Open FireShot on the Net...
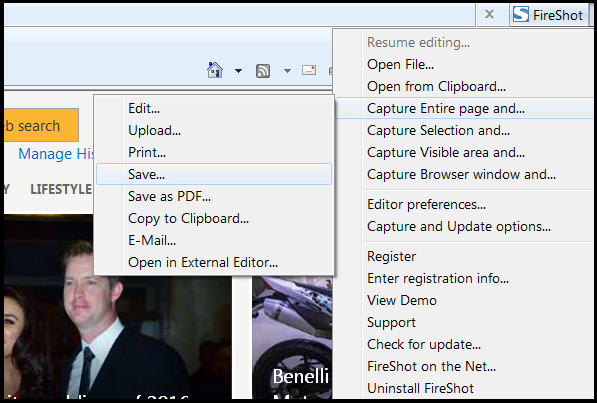The image size is (597, 403). pos(465,366)
